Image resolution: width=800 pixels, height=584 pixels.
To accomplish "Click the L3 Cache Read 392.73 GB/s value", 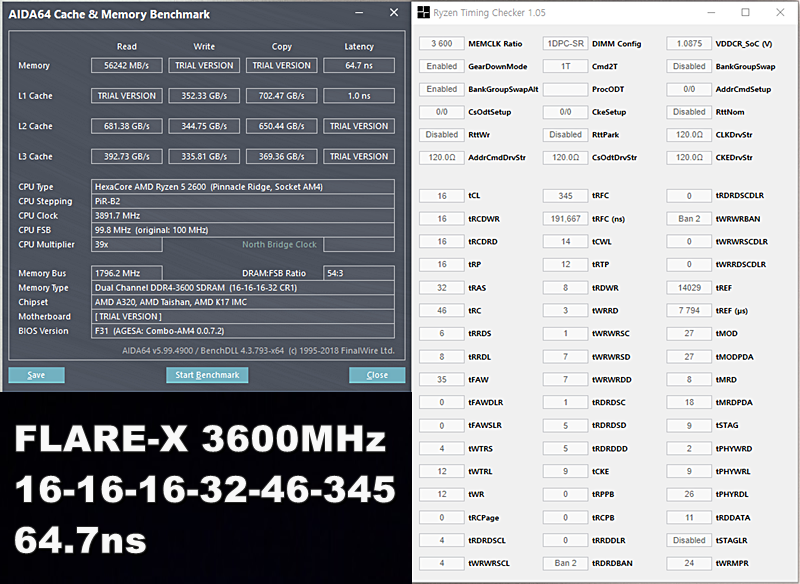I will coord(127,157).
